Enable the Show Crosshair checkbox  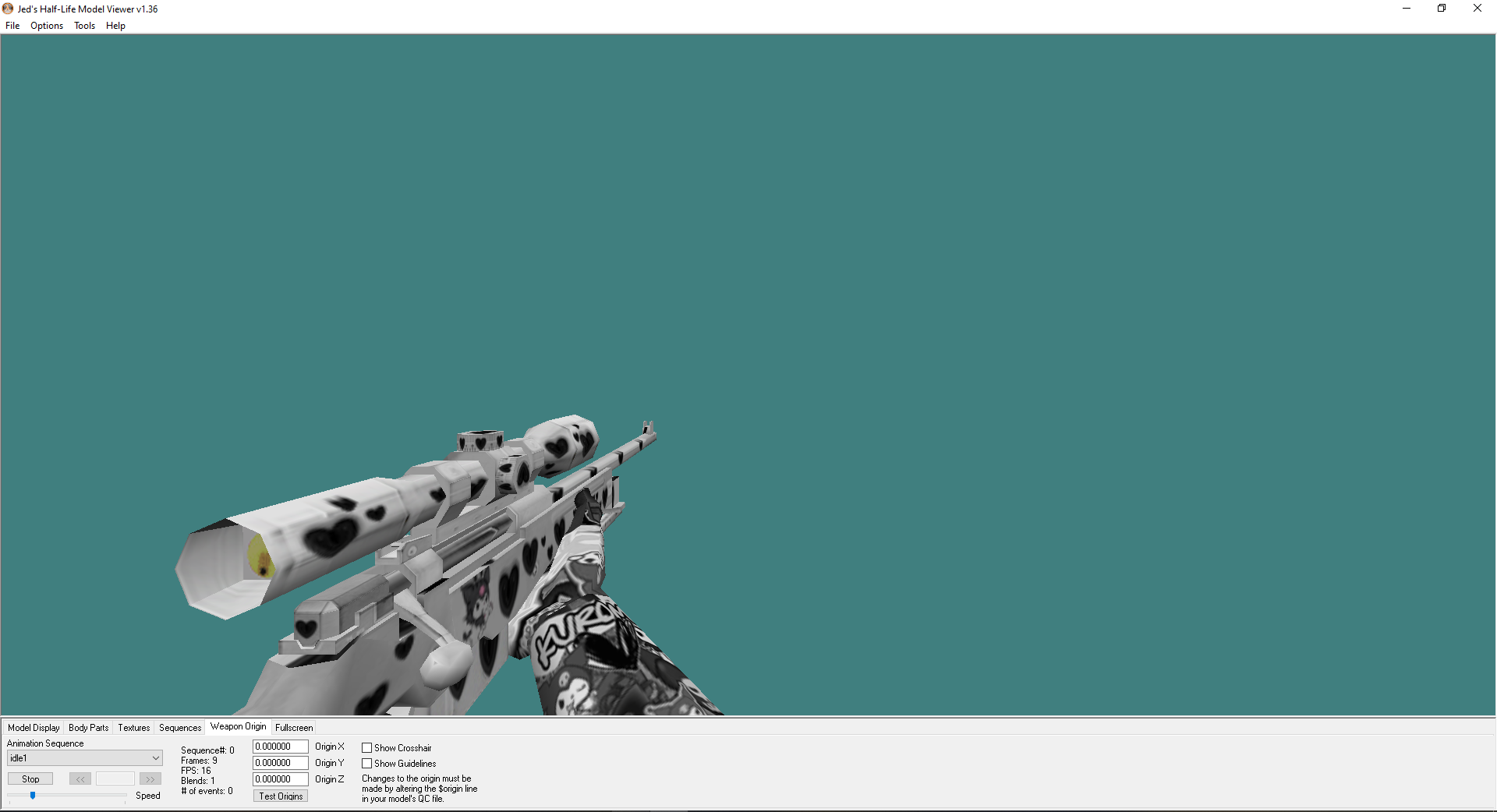pos(366,748)
